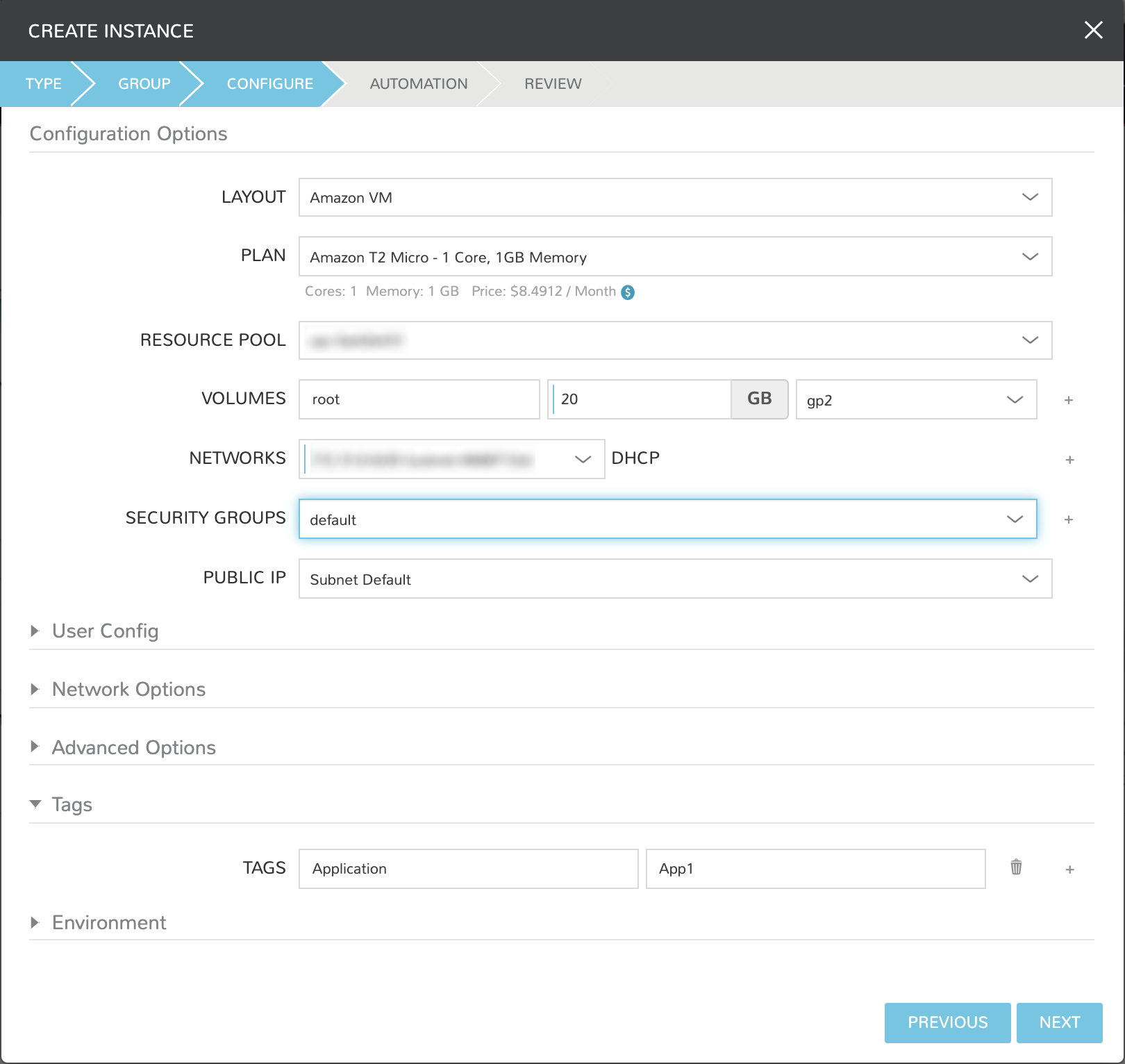Collapse the Tags section

(x=72, y=805)
